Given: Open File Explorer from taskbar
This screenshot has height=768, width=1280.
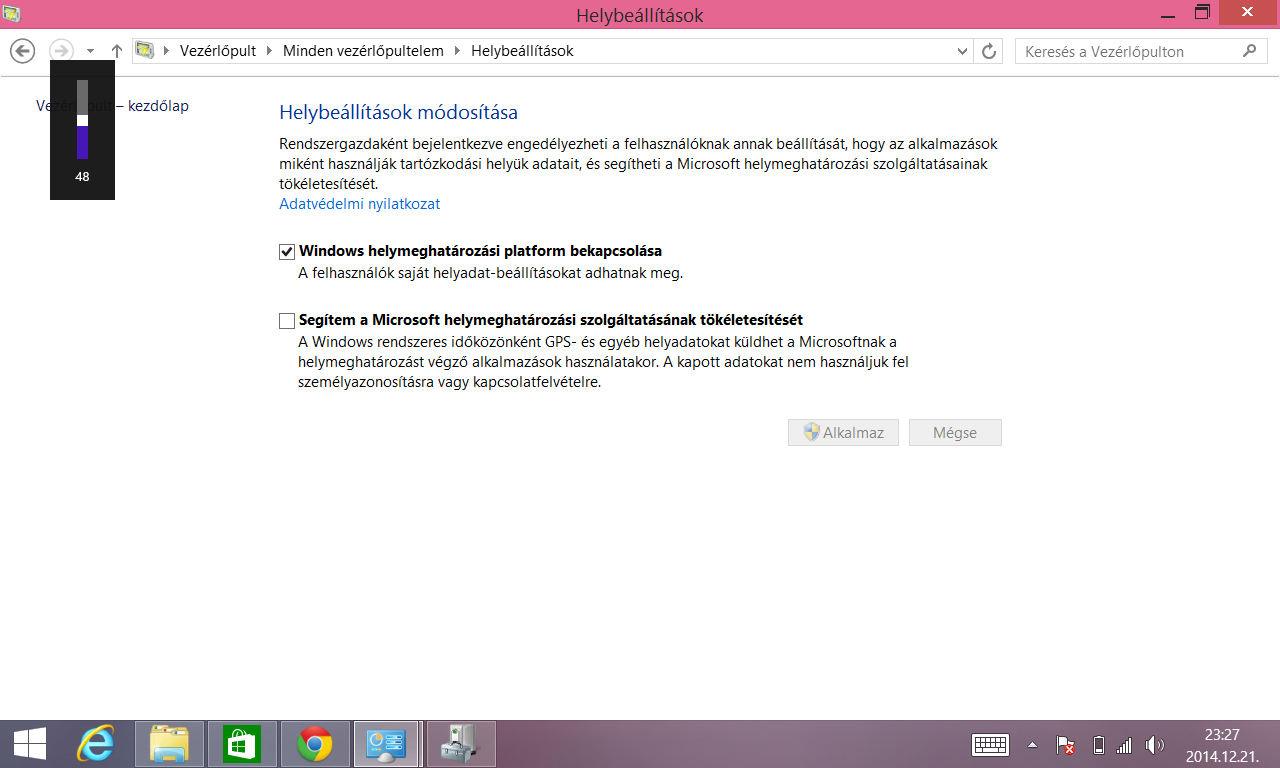Looking at the screenshot, I should point(169,745).
